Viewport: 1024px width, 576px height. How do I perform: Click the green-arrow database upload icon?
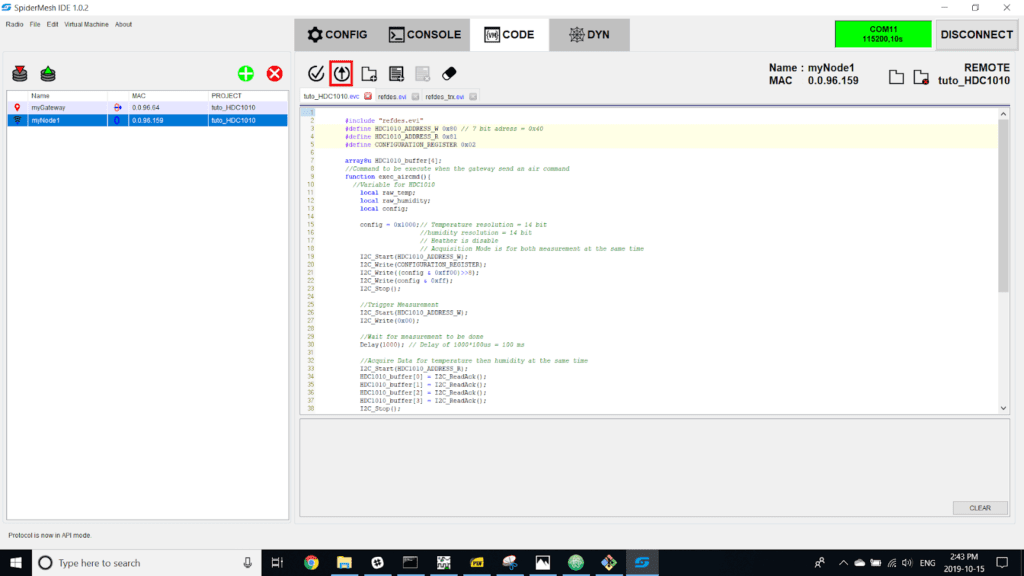48,73
